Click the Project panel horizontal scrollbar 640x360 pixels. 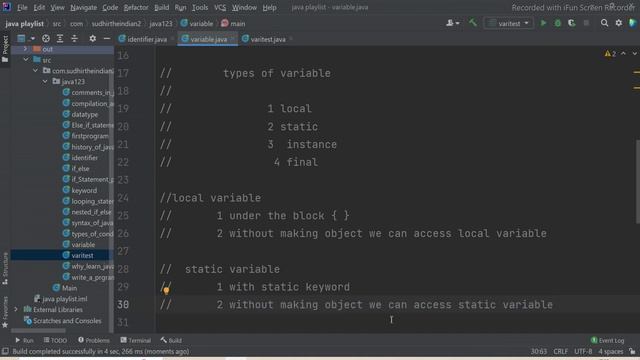38,330
